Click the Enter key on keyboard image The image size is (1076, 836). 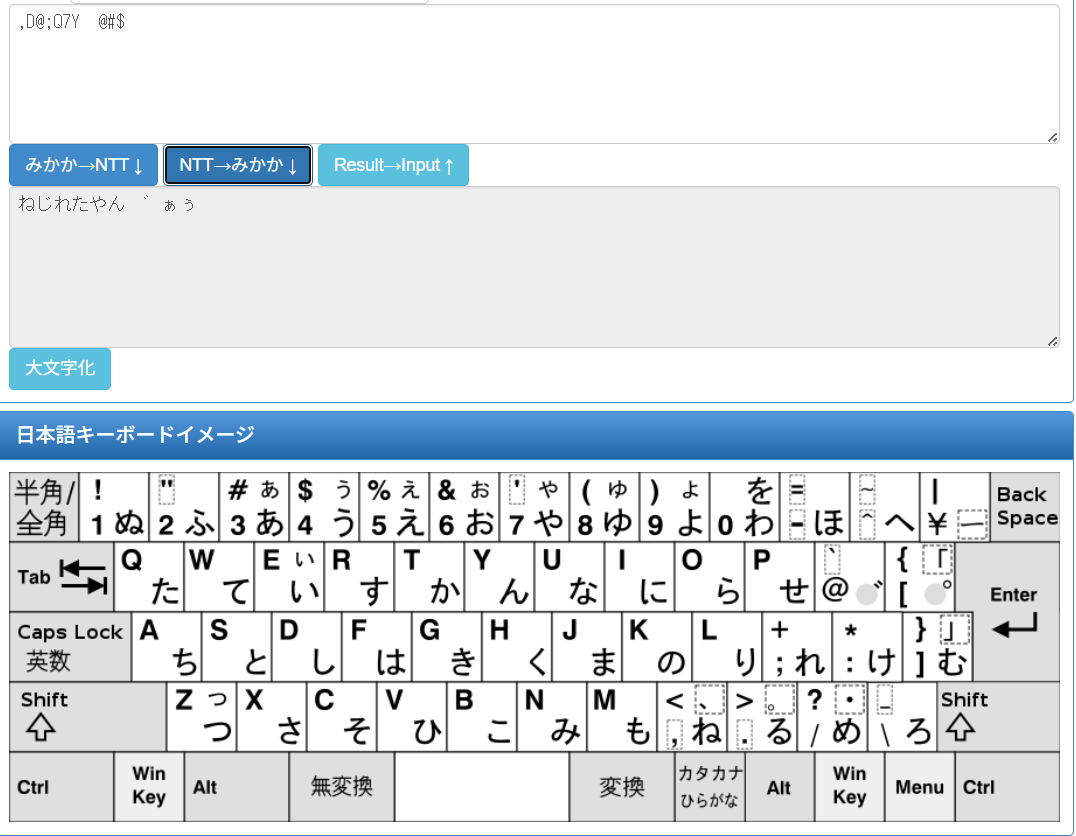tap(1015, 610)
